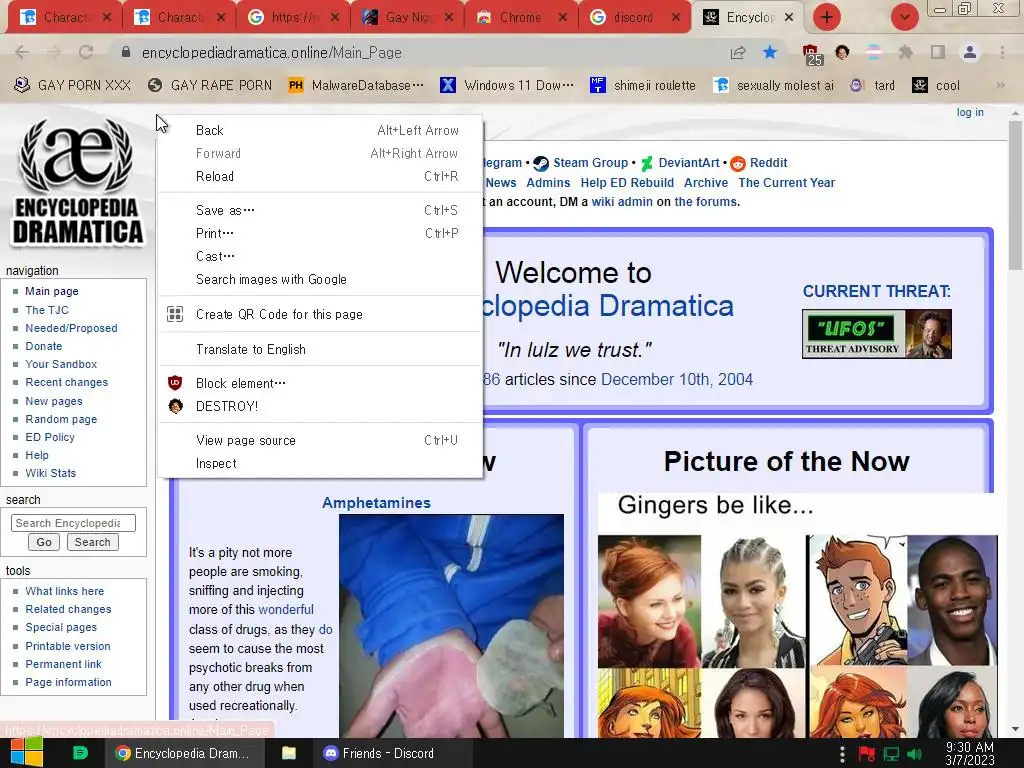Close the discord search tab

[676, 17]
